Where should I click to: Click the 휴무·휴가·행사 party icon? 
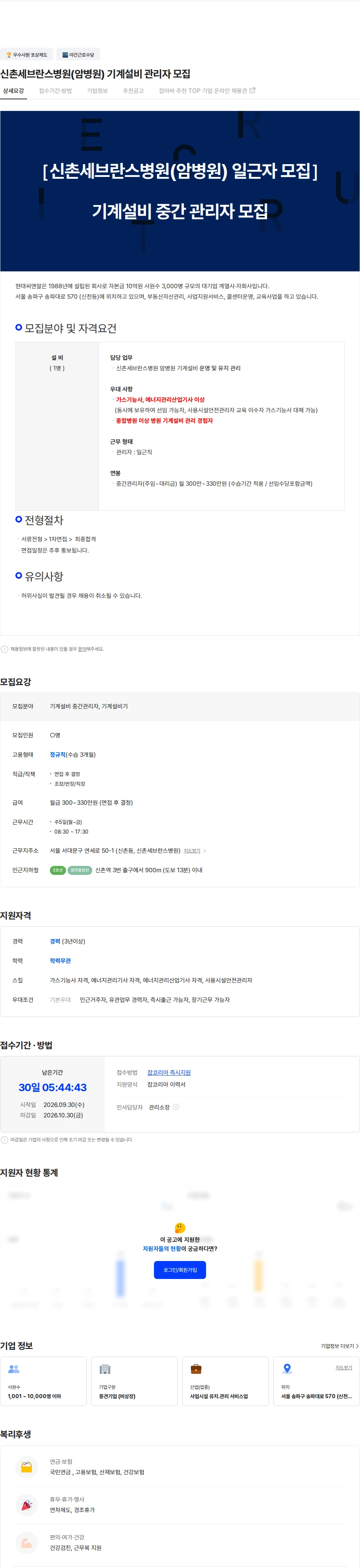[27, 1505]
